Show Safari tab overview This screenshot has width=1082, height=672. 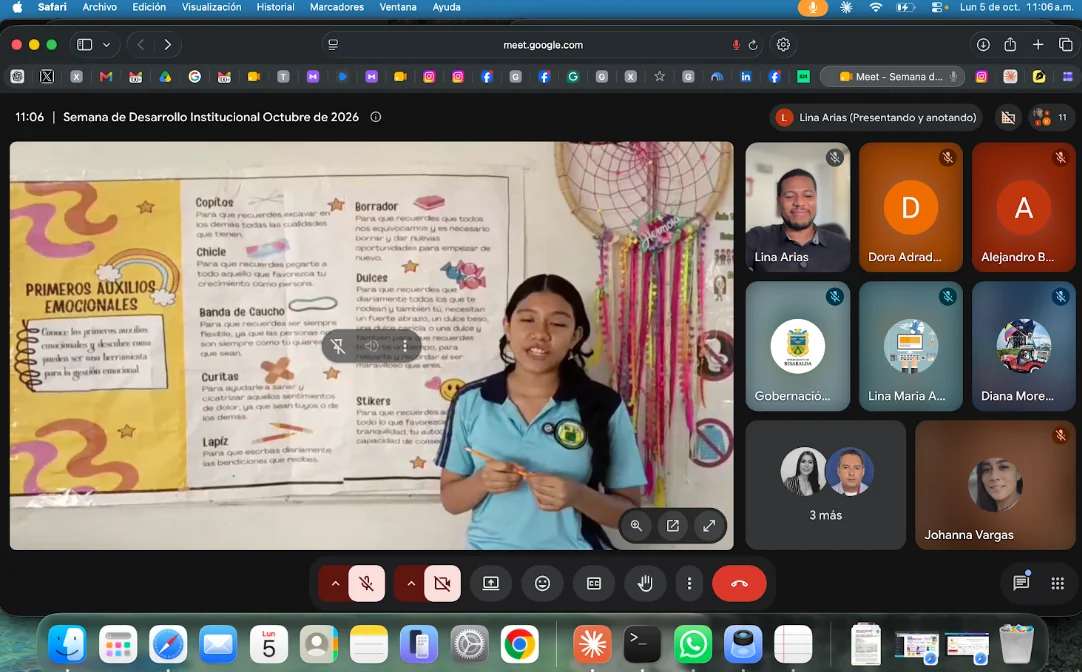(x=1065, y=45)
